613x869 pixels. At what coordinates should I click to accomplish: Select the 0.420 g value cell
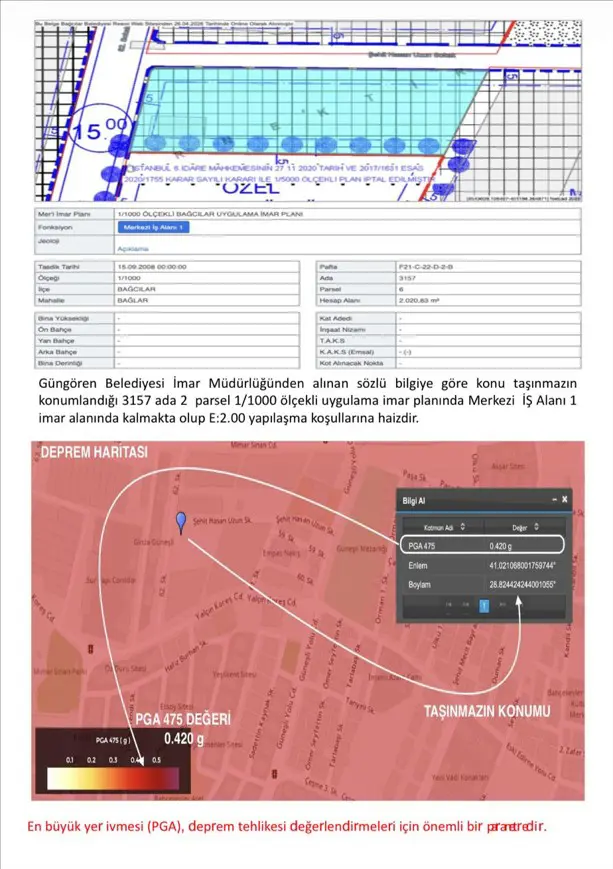click(500, 546)
